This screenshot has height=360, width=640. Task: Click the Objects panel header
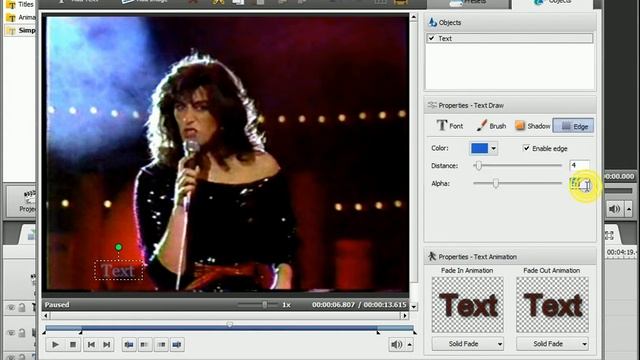(510, 22)
